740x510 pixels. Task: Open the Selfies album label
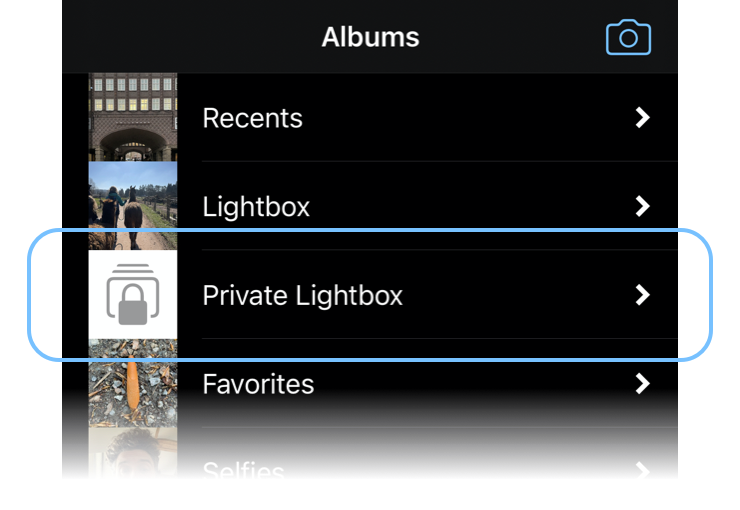tap(243, 468)
